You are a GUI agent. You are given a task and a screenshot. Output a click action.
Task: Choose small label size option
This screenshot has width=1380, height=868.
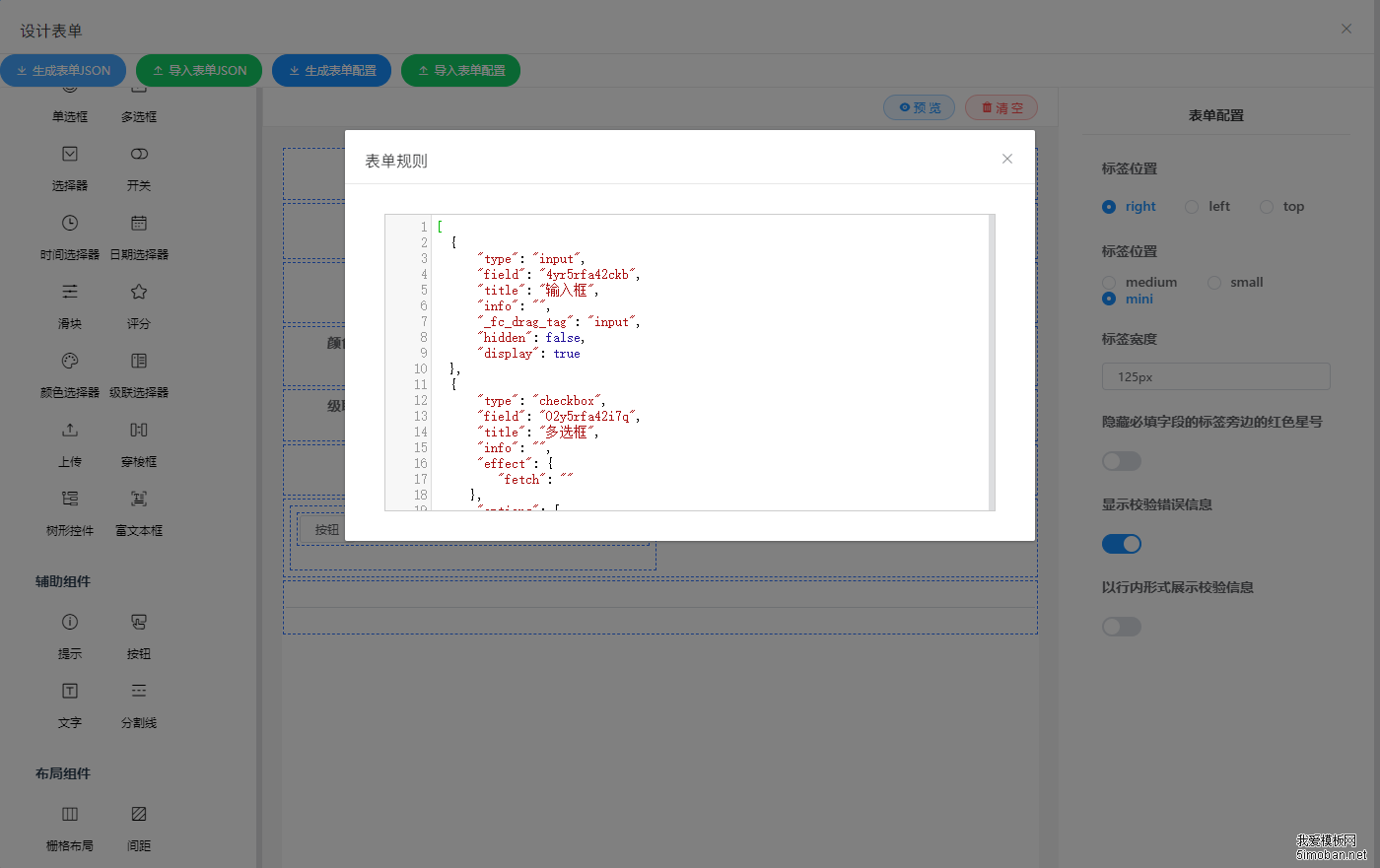(x=1216, y=282)
